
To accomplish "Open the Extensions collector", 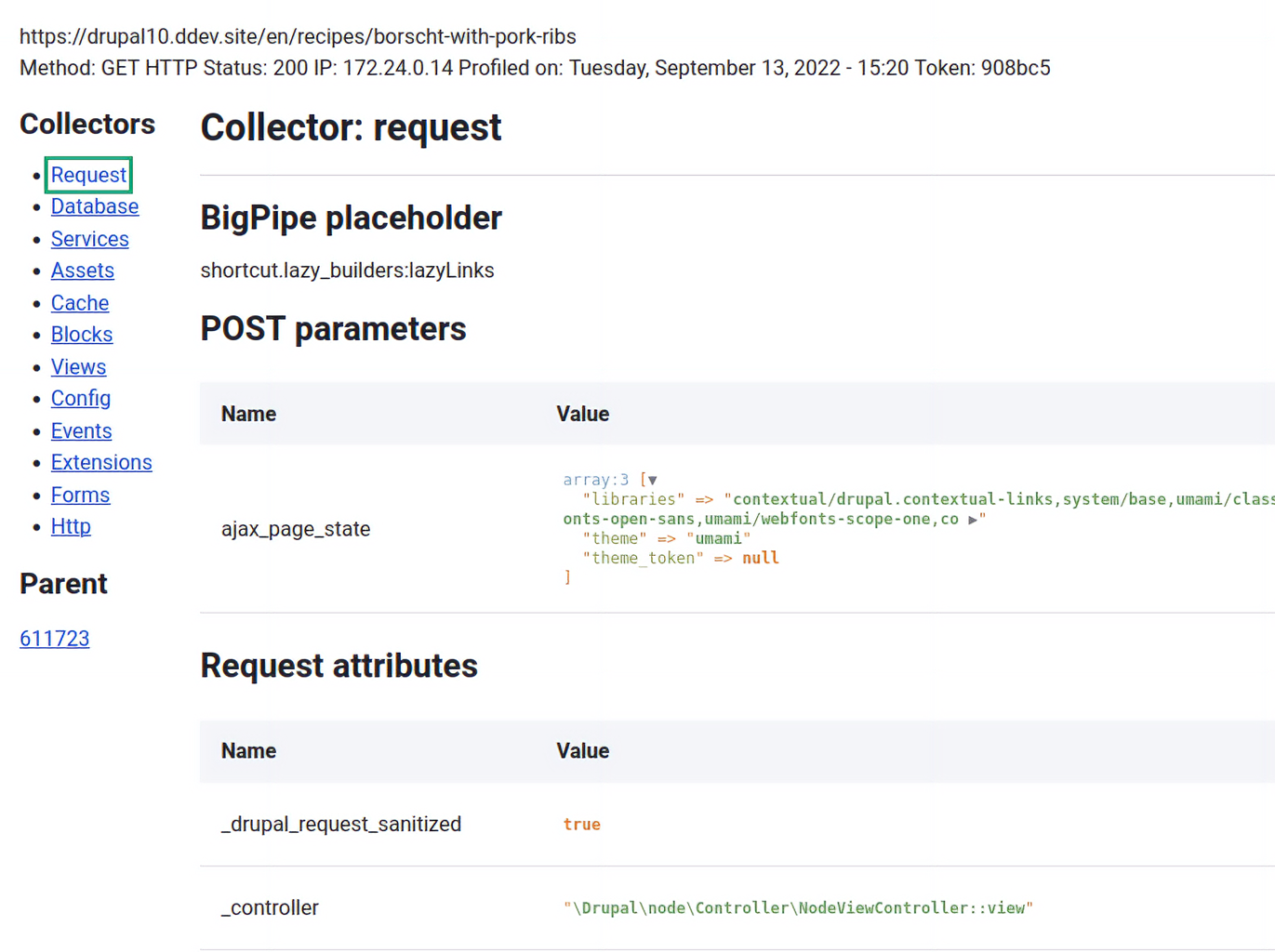I will click(100, 463).
